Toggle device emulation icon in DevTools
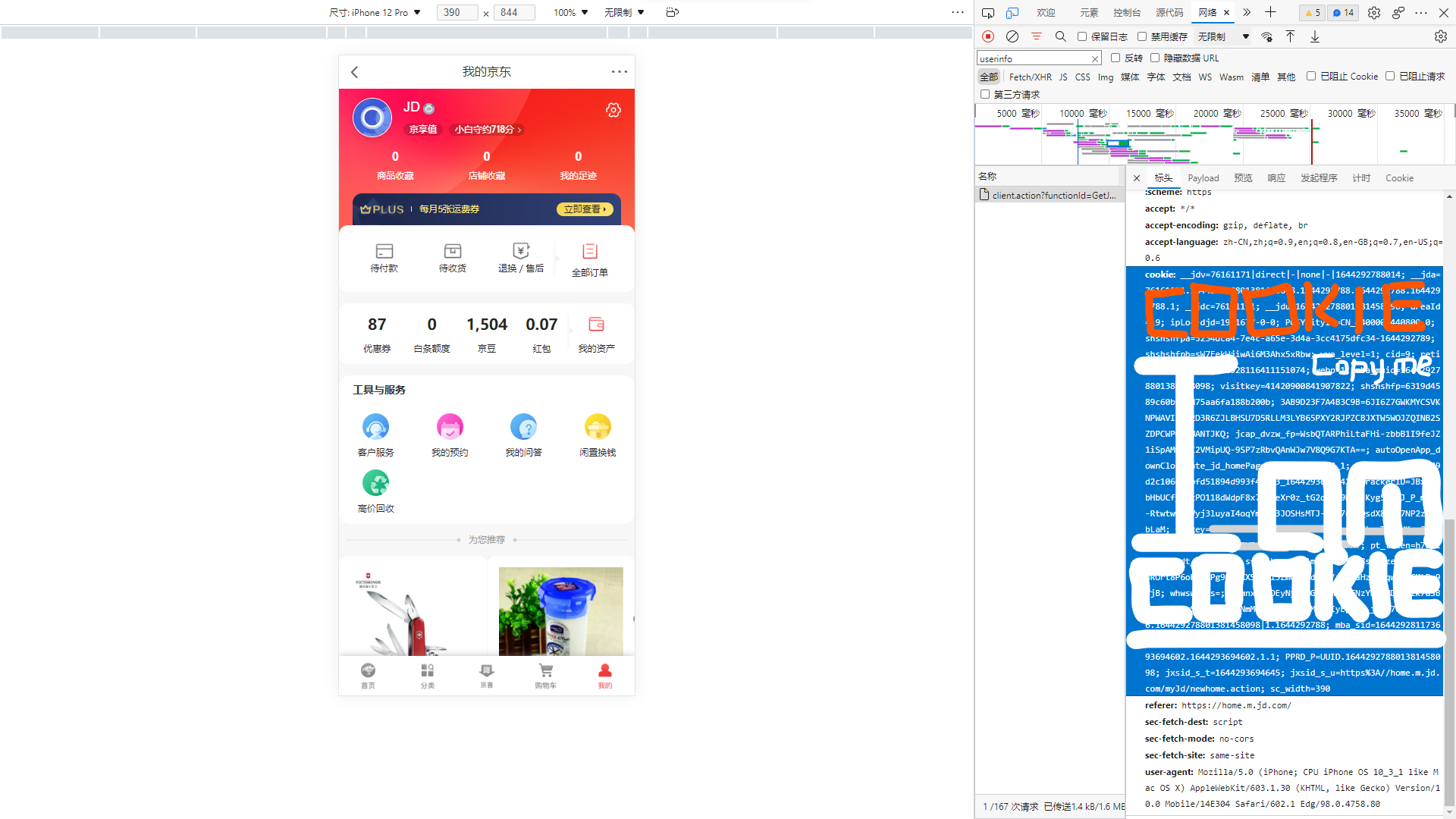This screenshot has height=819, width=1456. click(x=1012, y=12)
